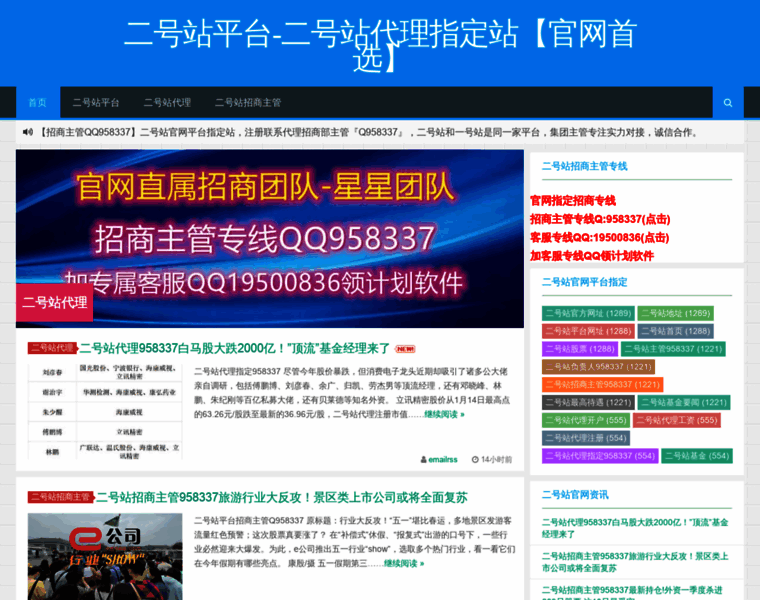Select tag 二号站基金要闻 (1221)

(x=684, y=403)
